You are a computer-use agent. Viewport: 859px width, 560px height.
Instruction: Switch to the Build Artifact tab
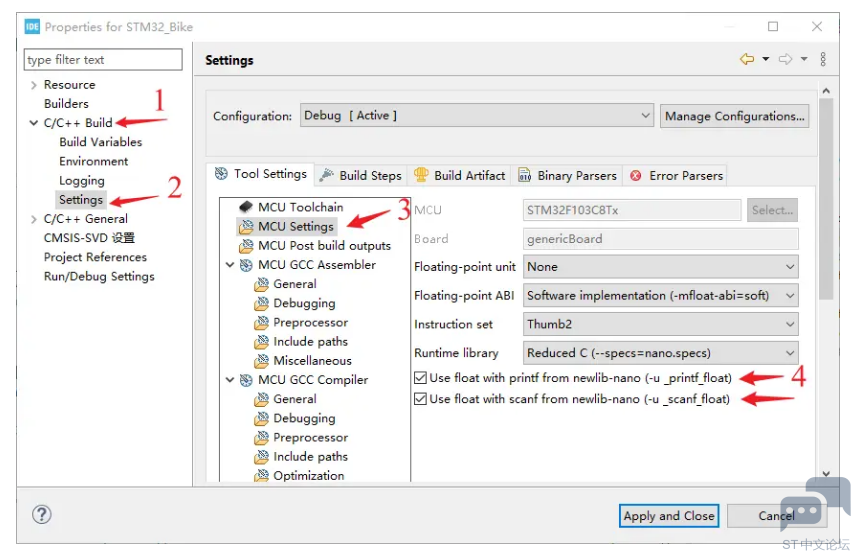click(459, 175)
